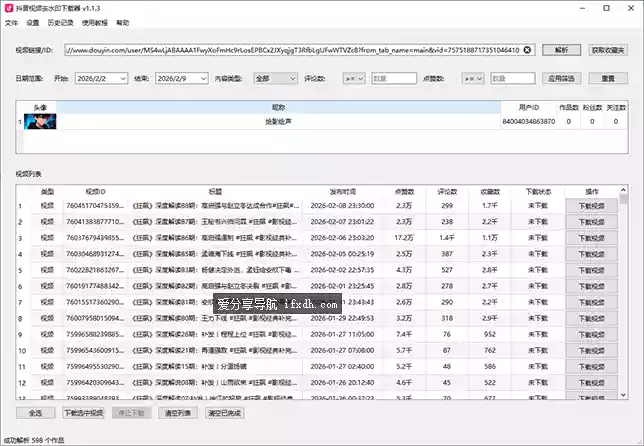Clear the video link with the X icon

[x=528, y=49]
